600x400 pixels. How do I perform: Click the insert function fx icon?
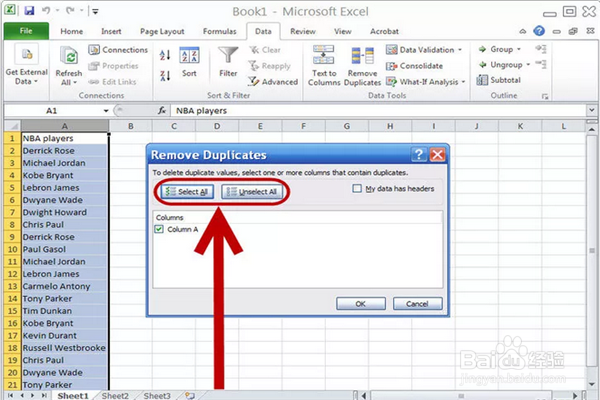162,111
